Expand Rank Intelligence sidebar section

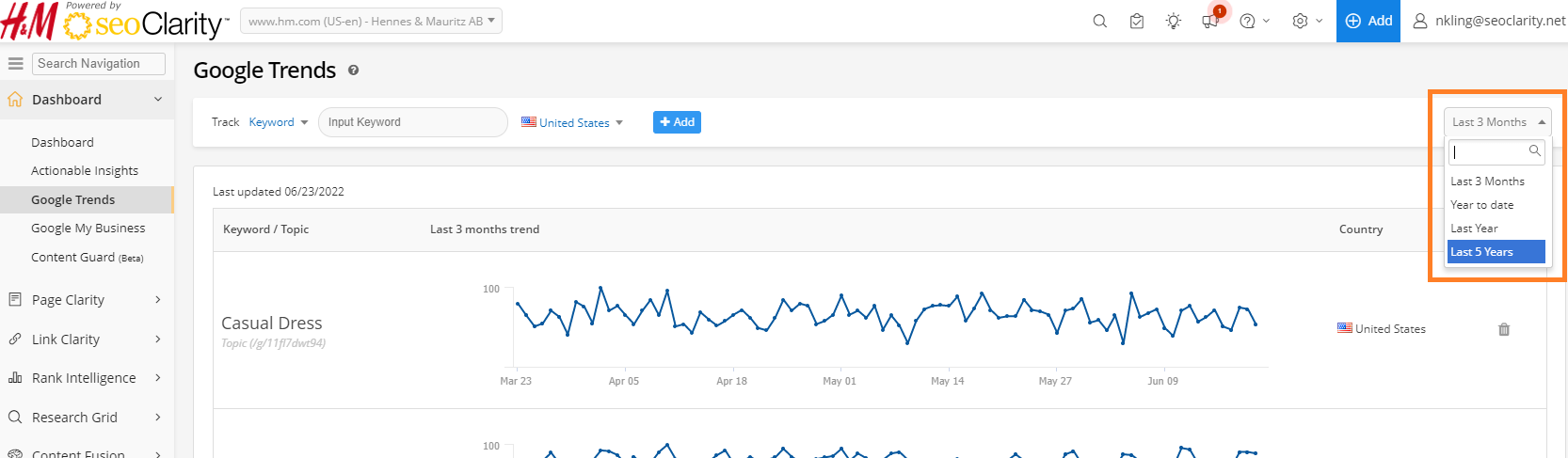(x=85, y=378)
